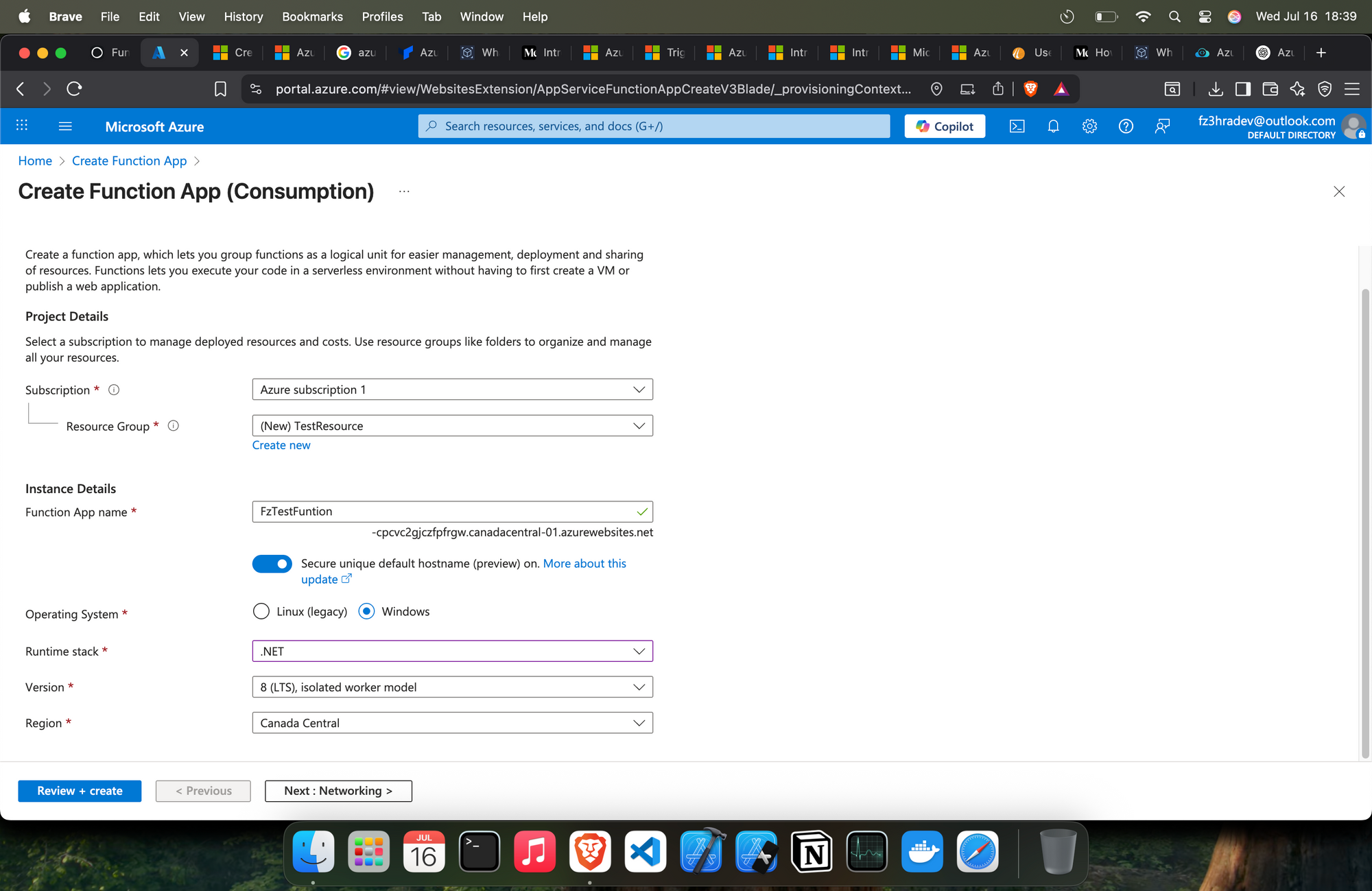The height and width of the screenshot is (891, 1372).
Task: Open the ellipsis menu beside Create Function App title
Action: [x=404, y=191]
